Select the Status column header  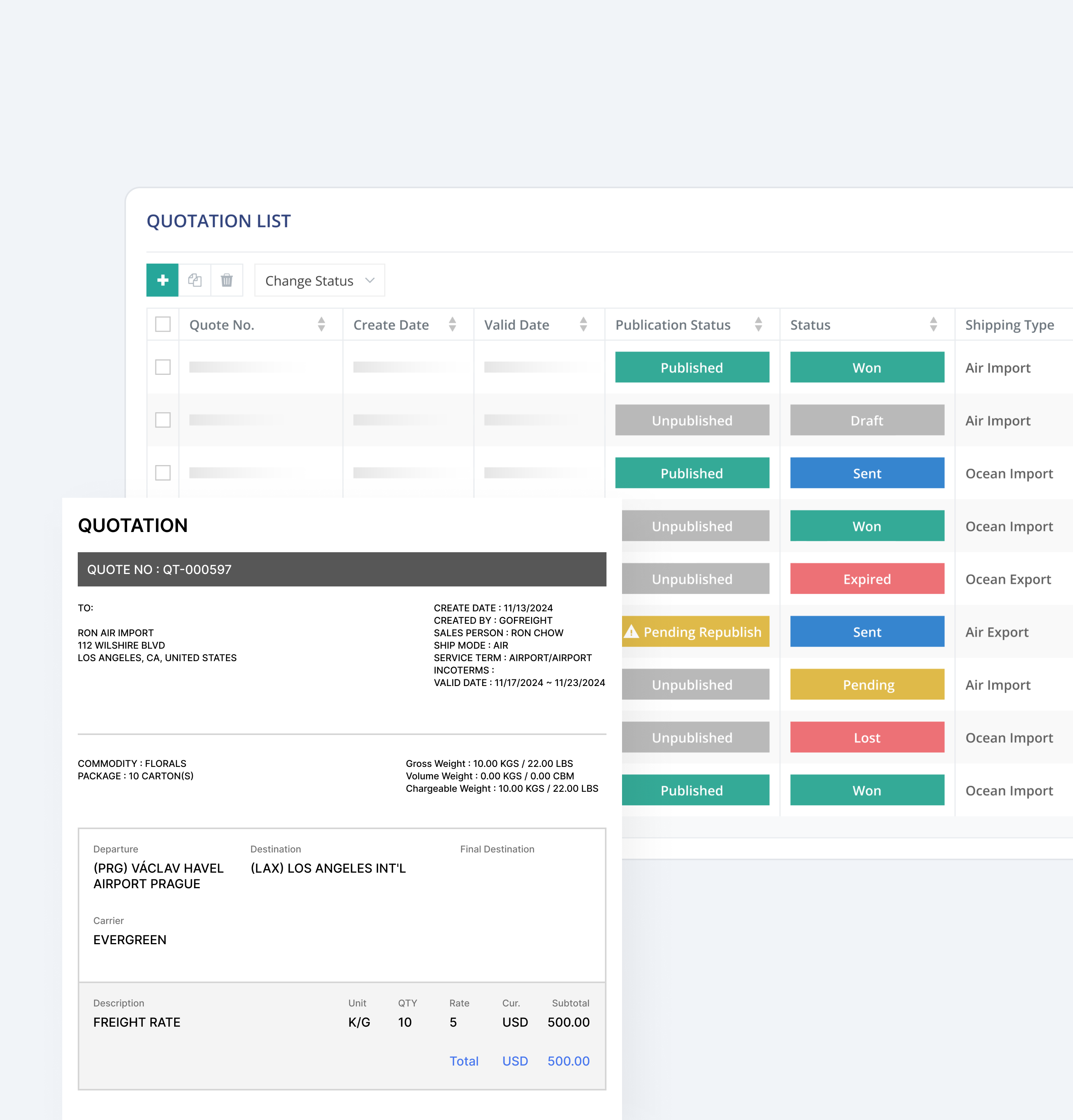click(810, 325)
